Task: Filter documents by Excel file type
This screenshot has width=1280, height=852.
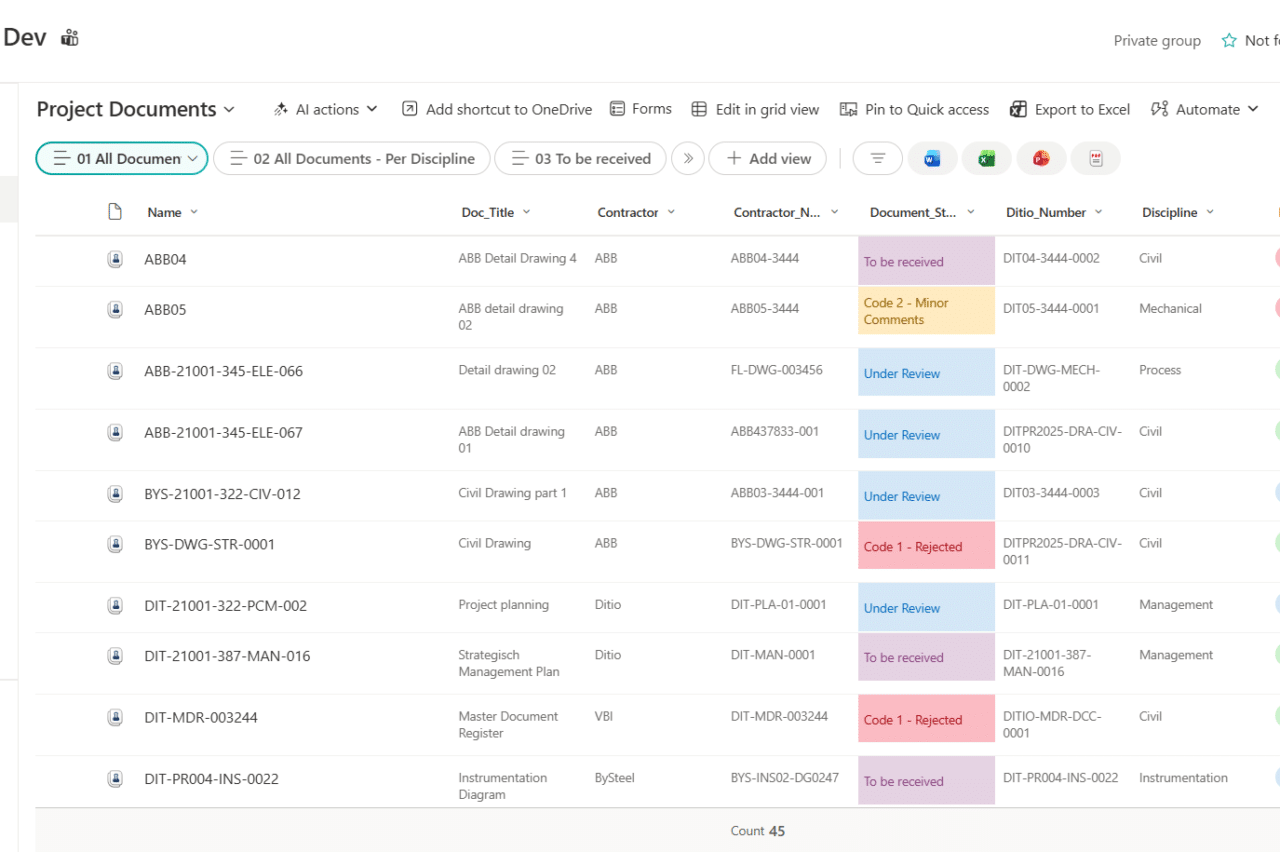Action: click(x=986, y=158)
